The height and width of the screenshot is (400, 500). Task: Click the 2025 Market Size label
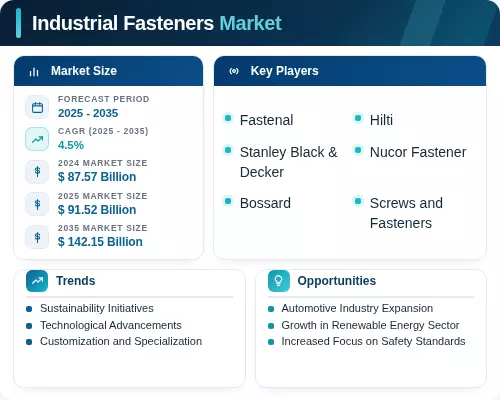coord(103,196)
